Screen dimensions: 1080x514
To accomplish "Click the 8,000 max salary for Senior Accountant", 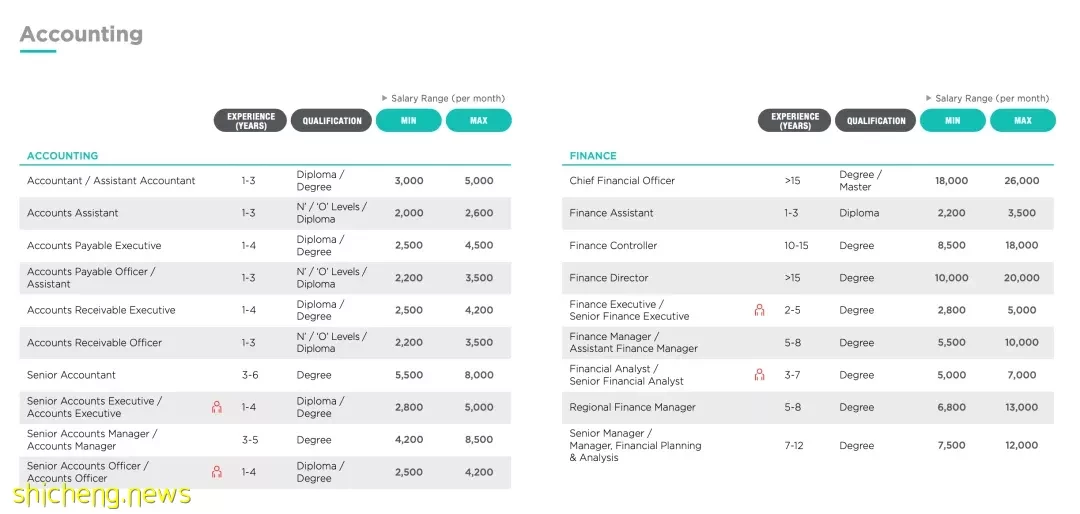I will click(479, 375).
